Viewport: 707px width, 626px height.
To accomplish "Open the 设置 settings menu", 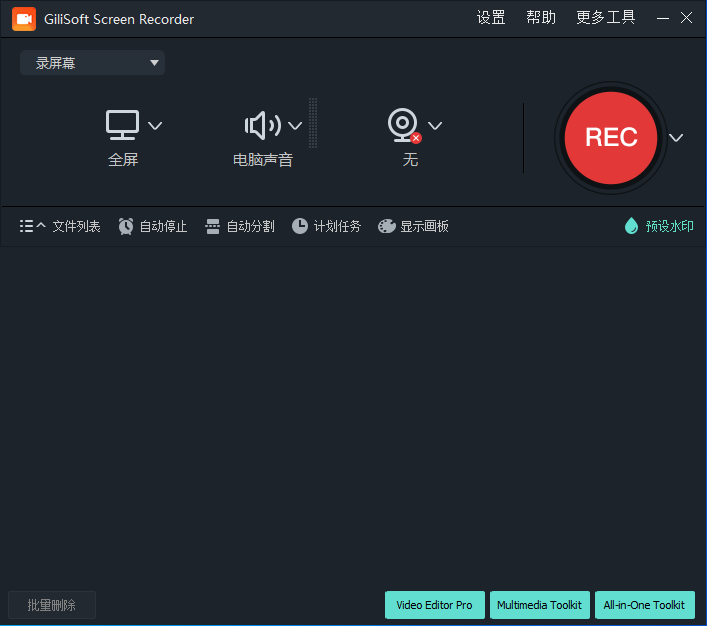I will tap(491, 18).
